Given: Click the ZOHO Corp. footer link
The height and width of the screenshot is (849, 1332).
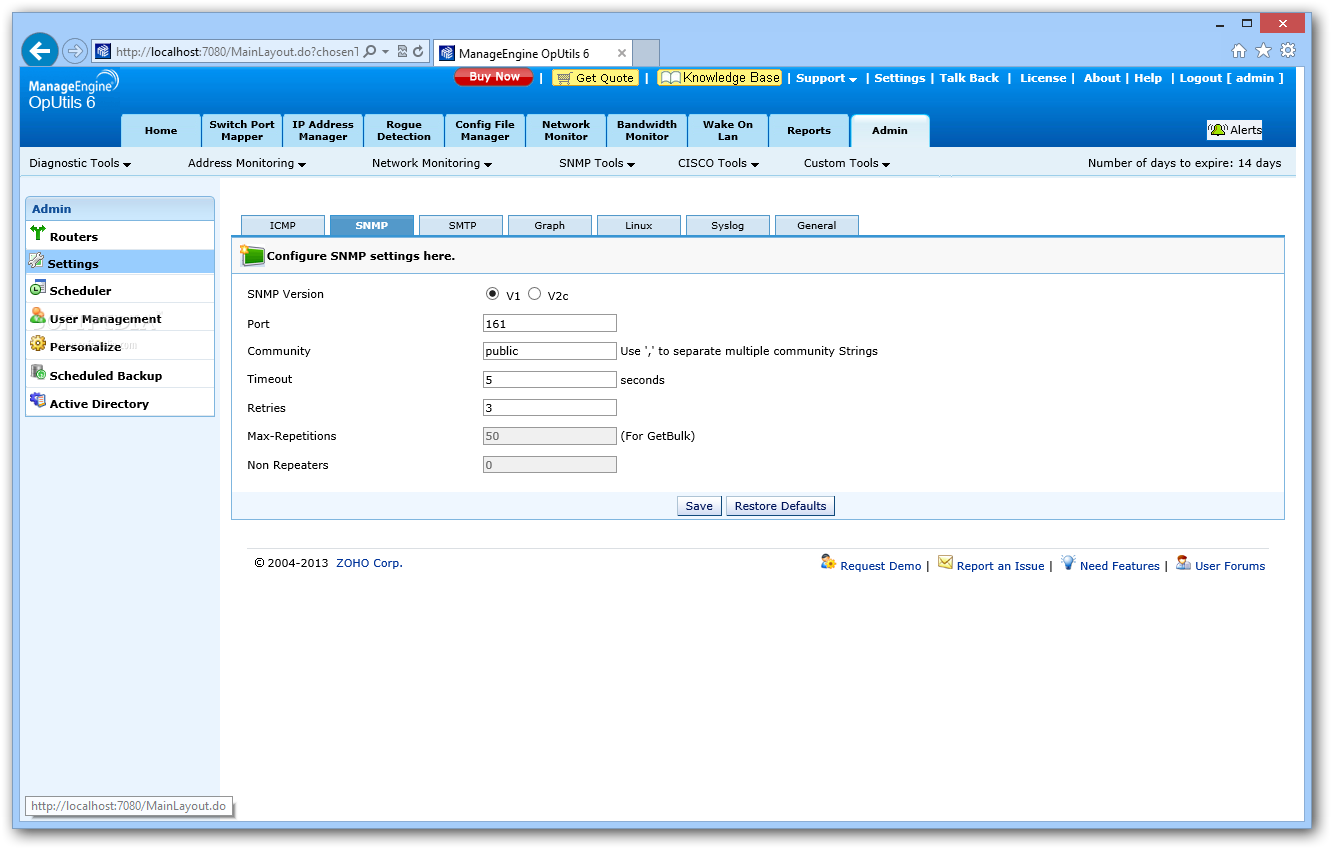Looking at the screenshot, I should [x=369, y=563].
